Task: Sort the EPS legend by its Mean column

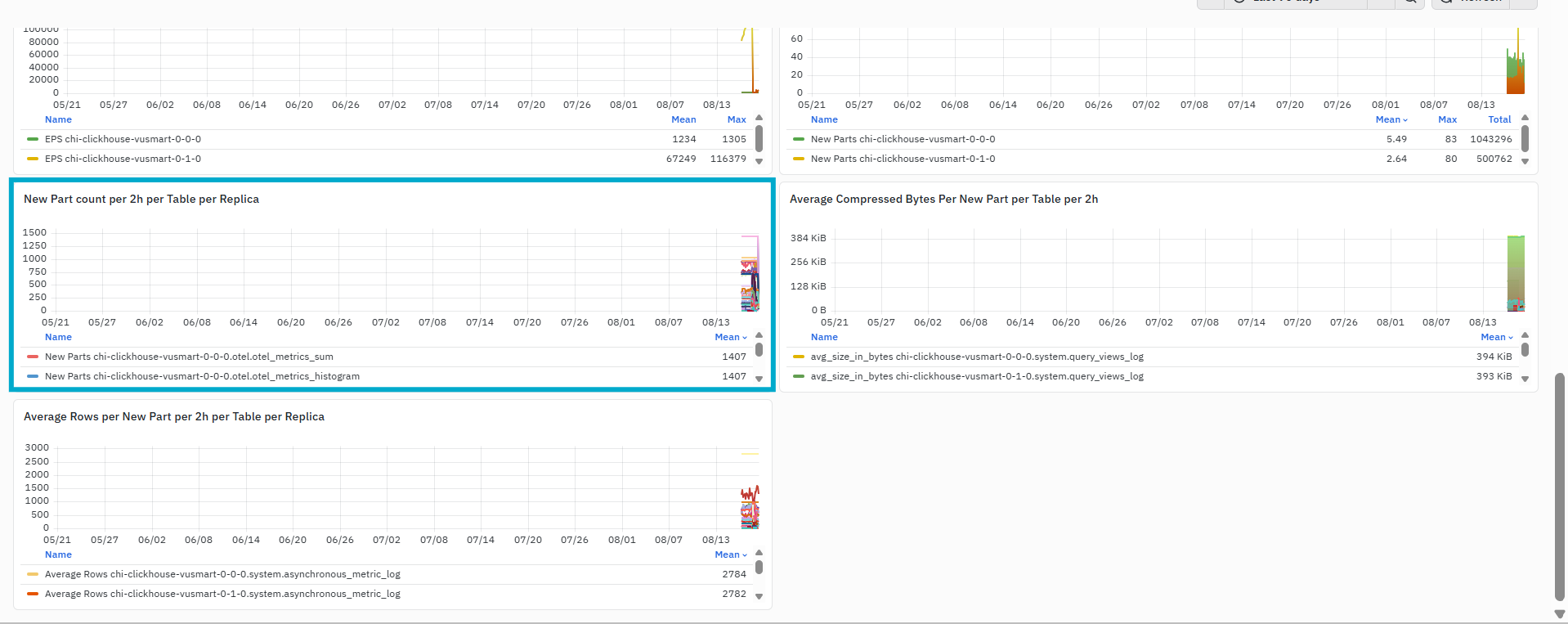Action: [x=683, y=119]
